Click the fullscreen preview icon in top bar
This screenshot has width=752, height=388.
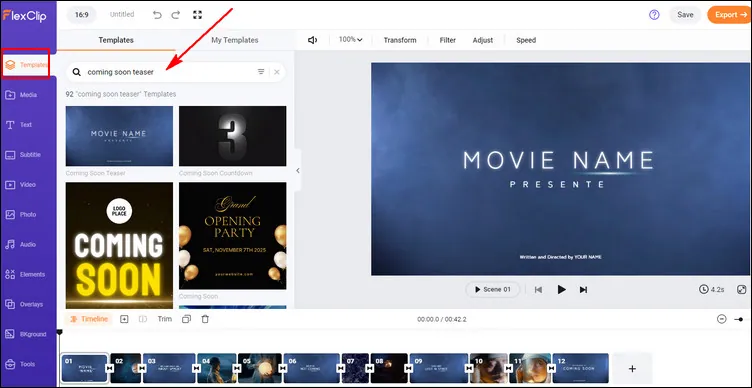[197, 15]
